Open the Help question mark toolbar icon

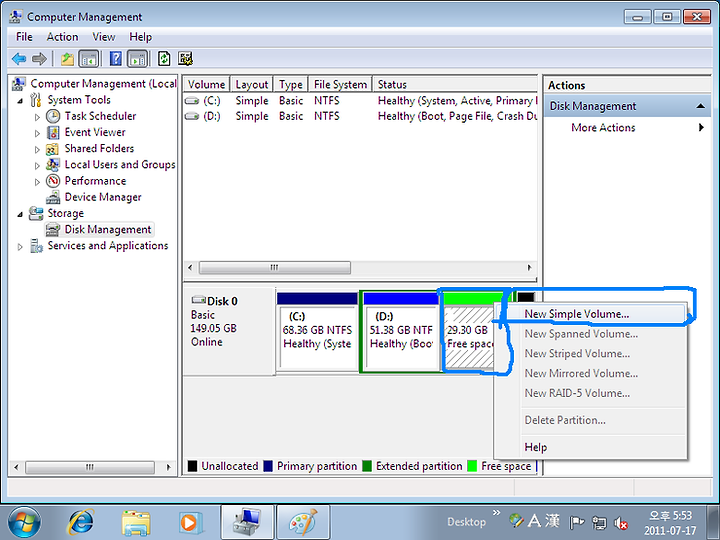pos(116,59)
